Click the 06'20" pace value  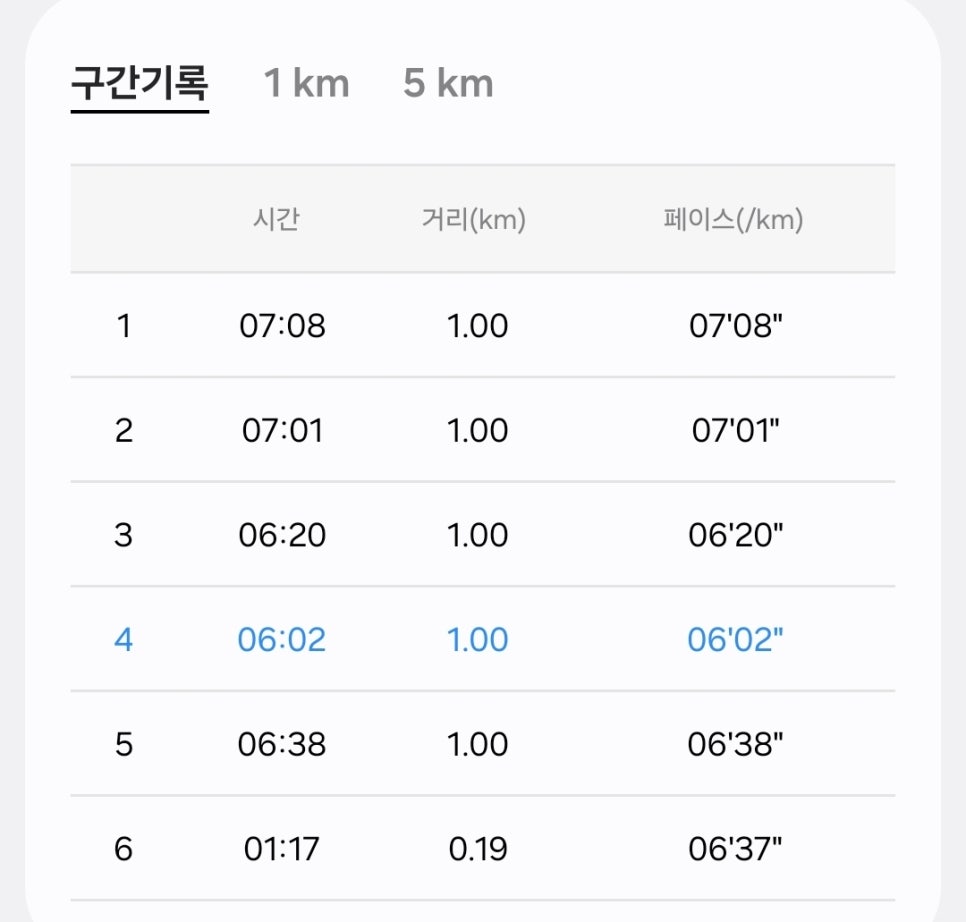tap(736, 535)
